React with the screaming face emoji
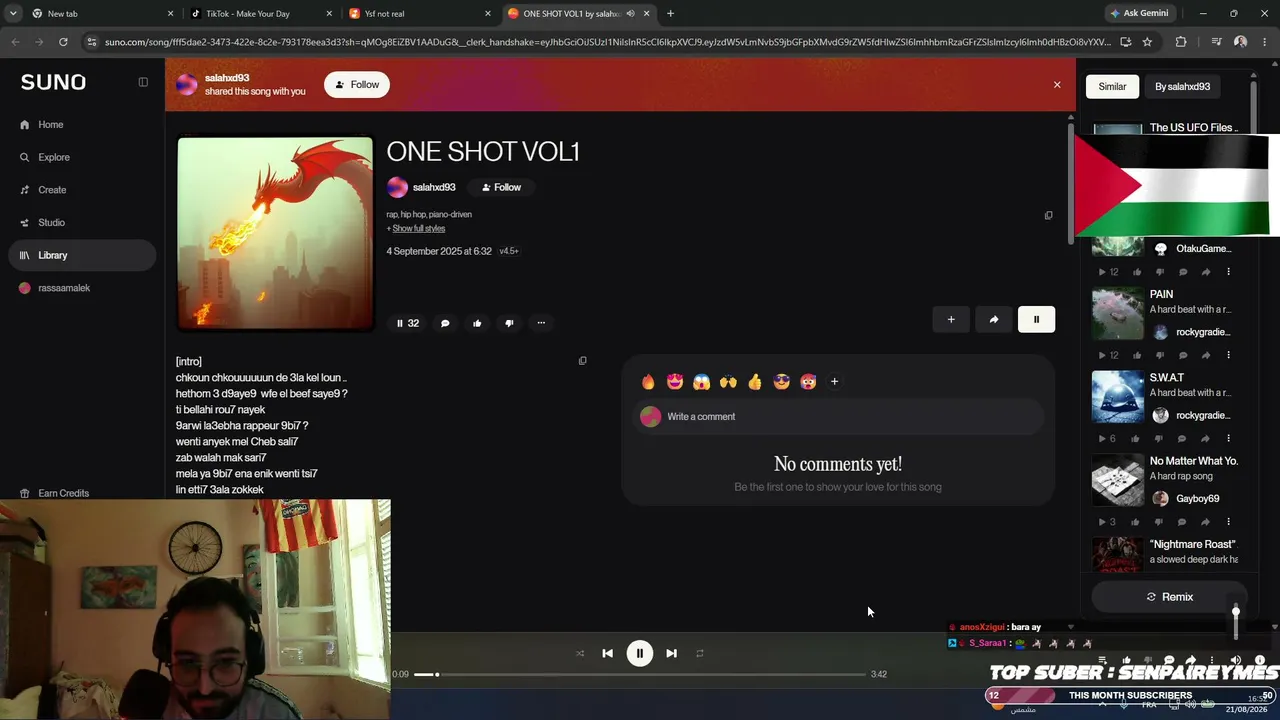 pyautogui.click(x=702, y=382)
